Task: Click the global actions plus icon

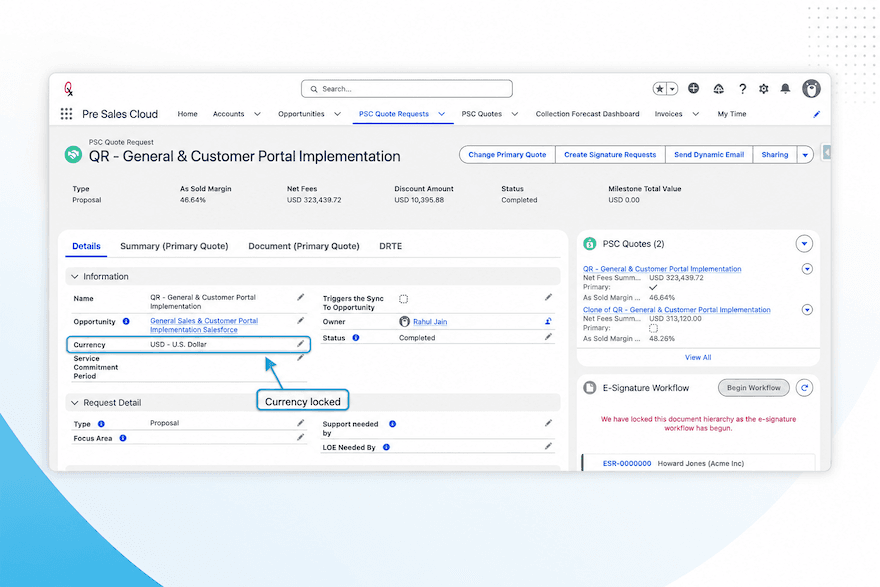Action: point(694,88)
